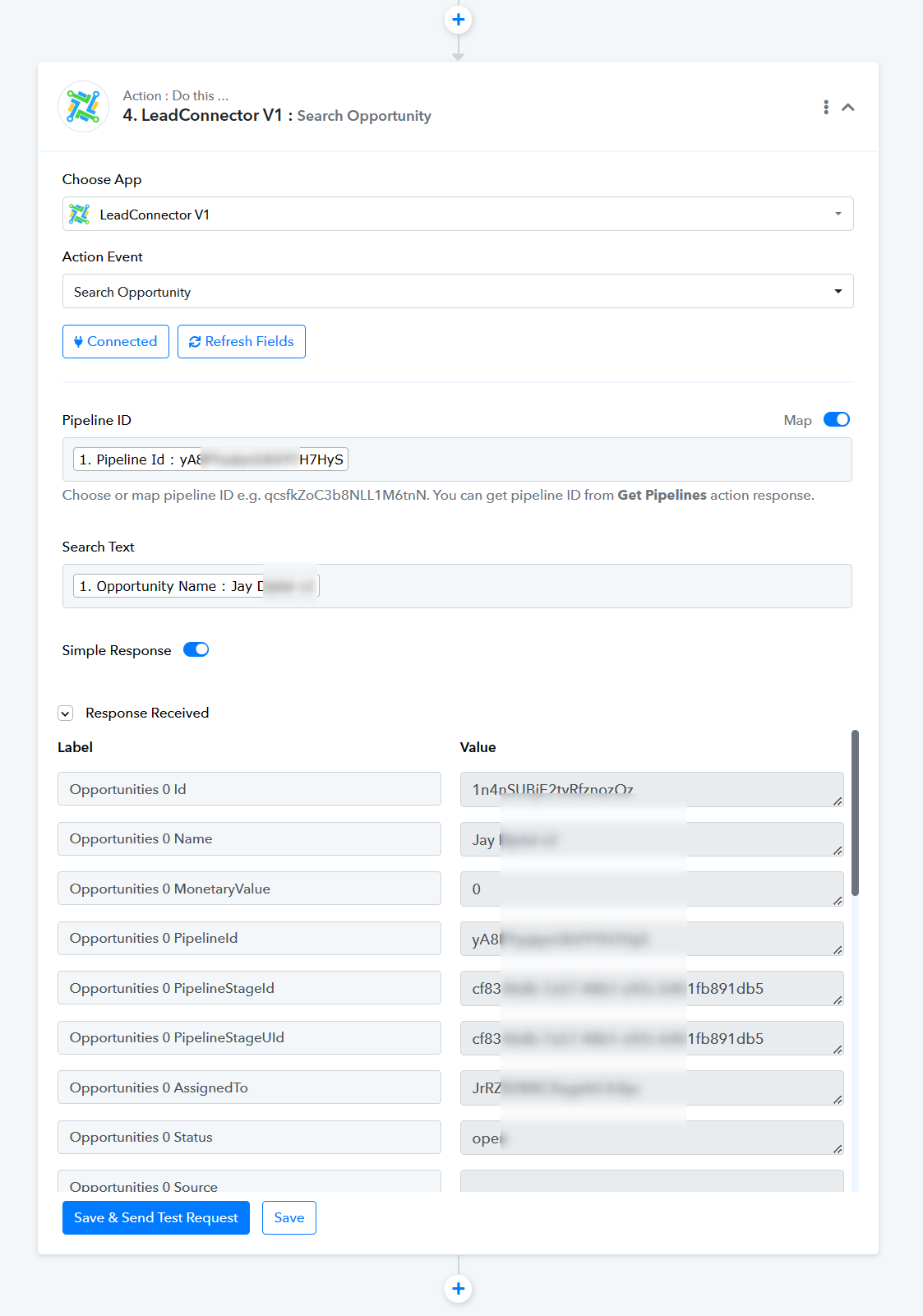The image size is (923, 1316).
Task: Click the Opportunities 0 PipelineStageId label field
Action: tap(249, 988)
